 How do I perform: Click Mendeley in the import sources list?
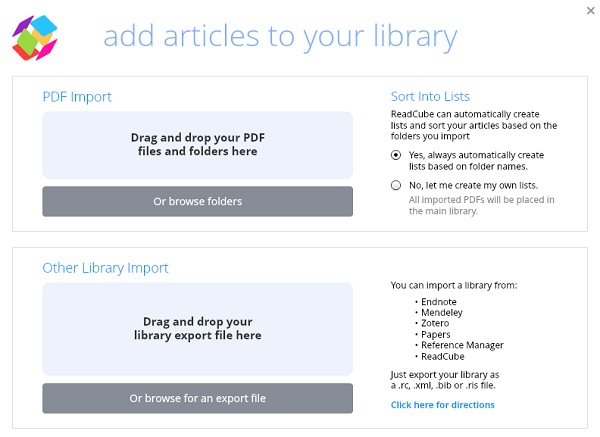click(x=445, y=311)
